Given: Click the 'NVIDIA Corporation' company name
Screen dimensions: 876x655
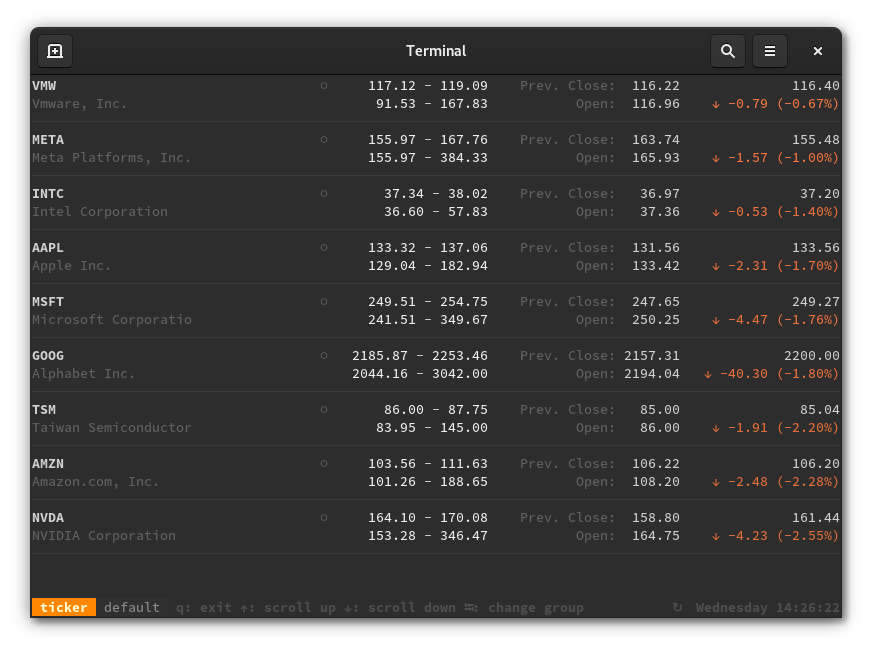Looking at the screenshot, I should tap(104, 535).
